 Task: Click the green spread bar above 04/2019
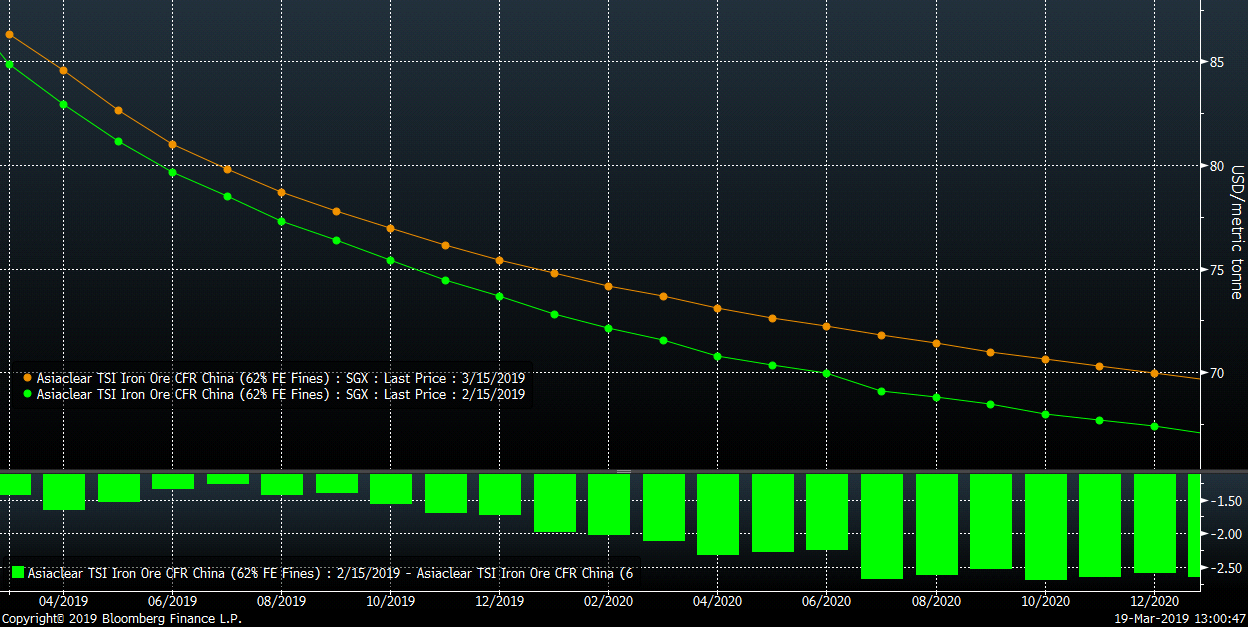click(63, 491)
